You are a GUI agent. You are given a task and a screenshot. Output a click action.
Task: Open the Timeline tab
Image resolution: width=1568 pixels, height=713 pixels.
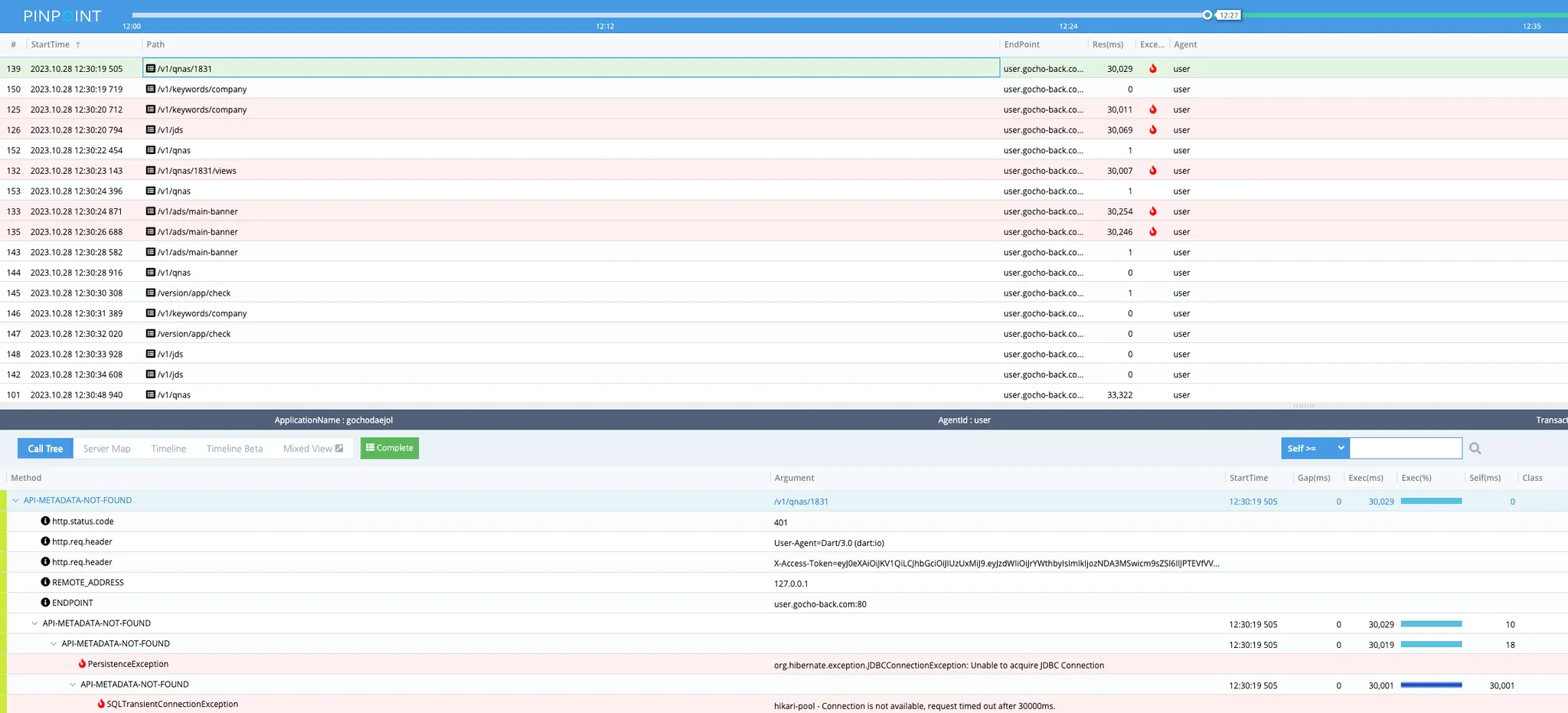[x=168, y=448]
